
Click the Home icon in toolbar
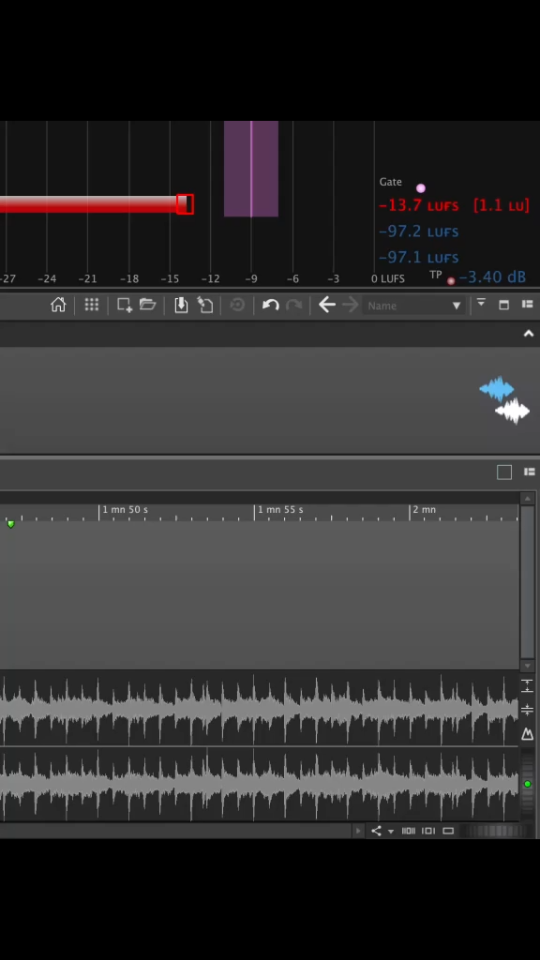(58, 304)
